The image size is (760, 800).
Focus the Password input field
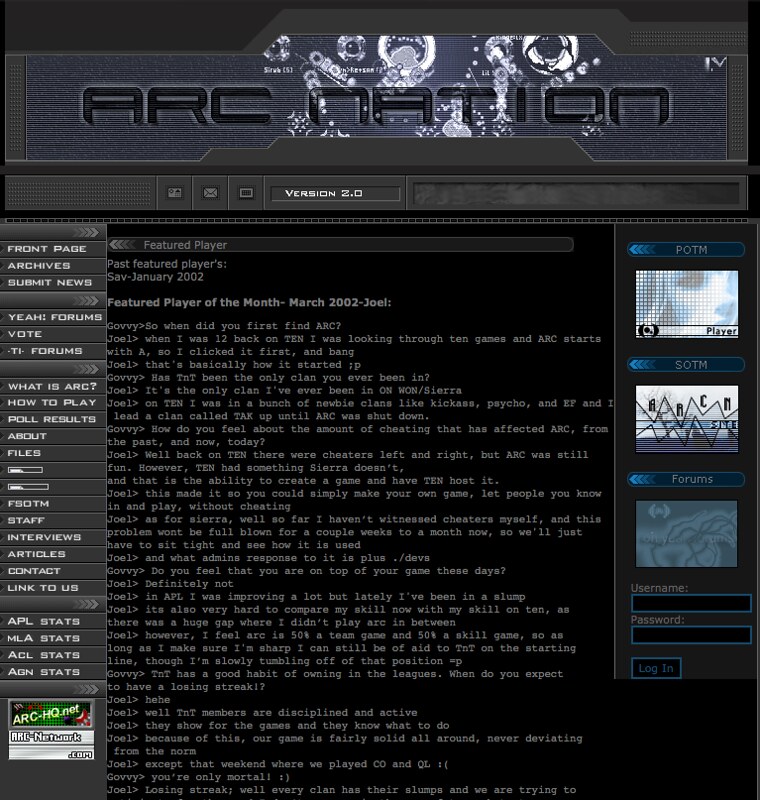pos(691,635)
